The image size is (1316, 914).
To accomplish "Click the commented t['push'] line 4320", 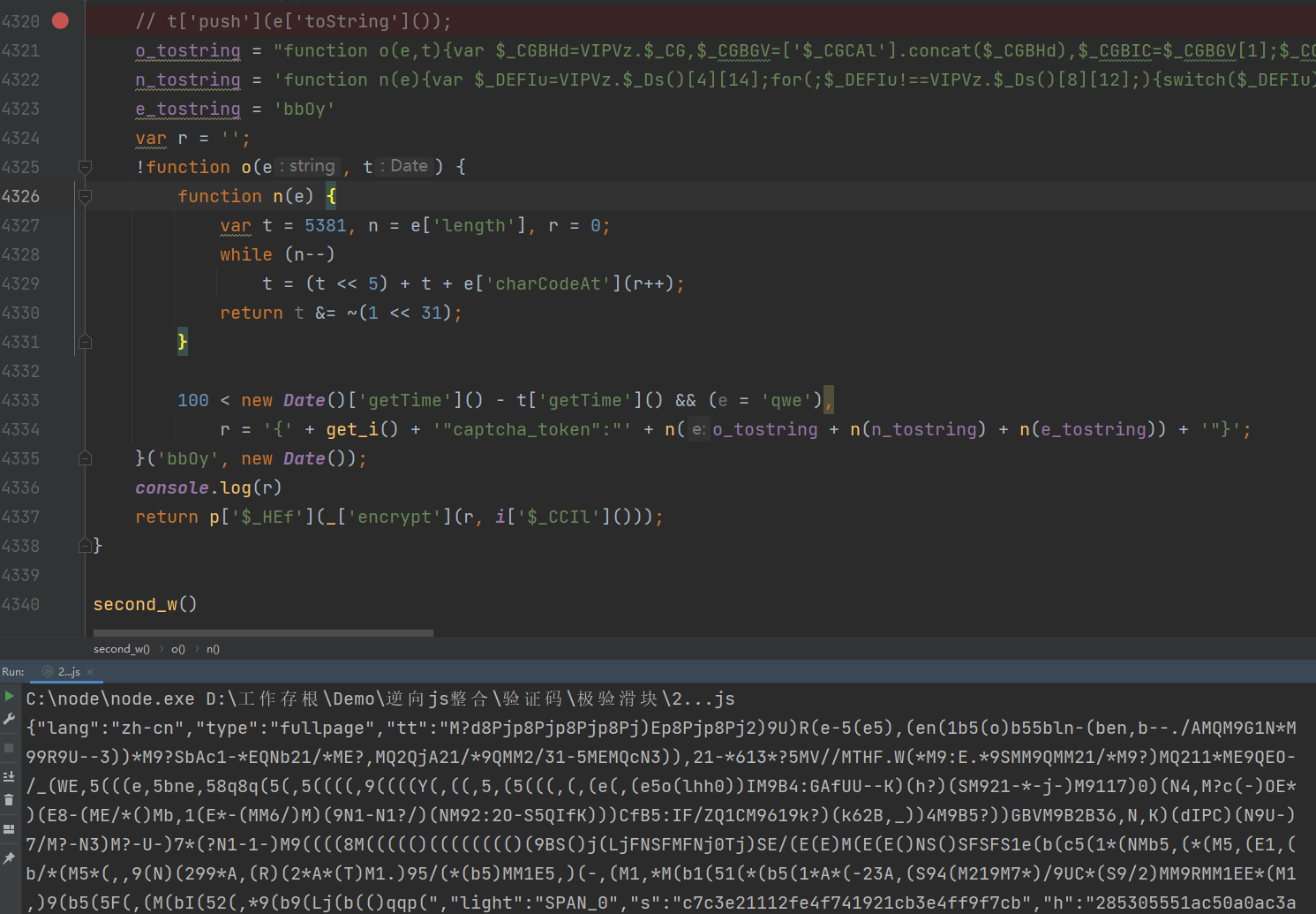I will 293,21.
